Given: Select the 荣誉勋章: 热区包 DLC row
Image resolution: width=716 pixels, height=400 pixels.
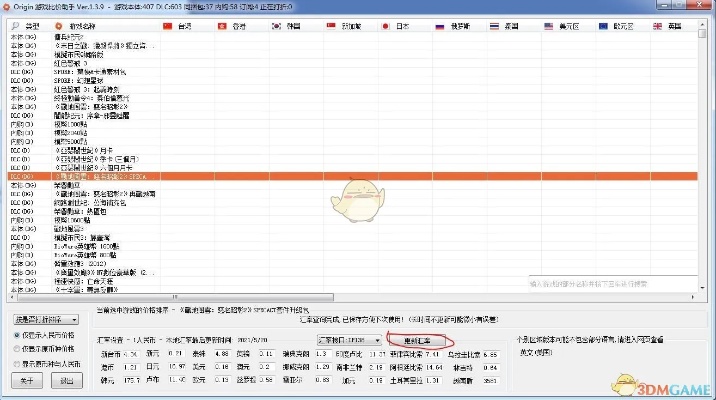Looking at the screenshot, I should point(353,211).
